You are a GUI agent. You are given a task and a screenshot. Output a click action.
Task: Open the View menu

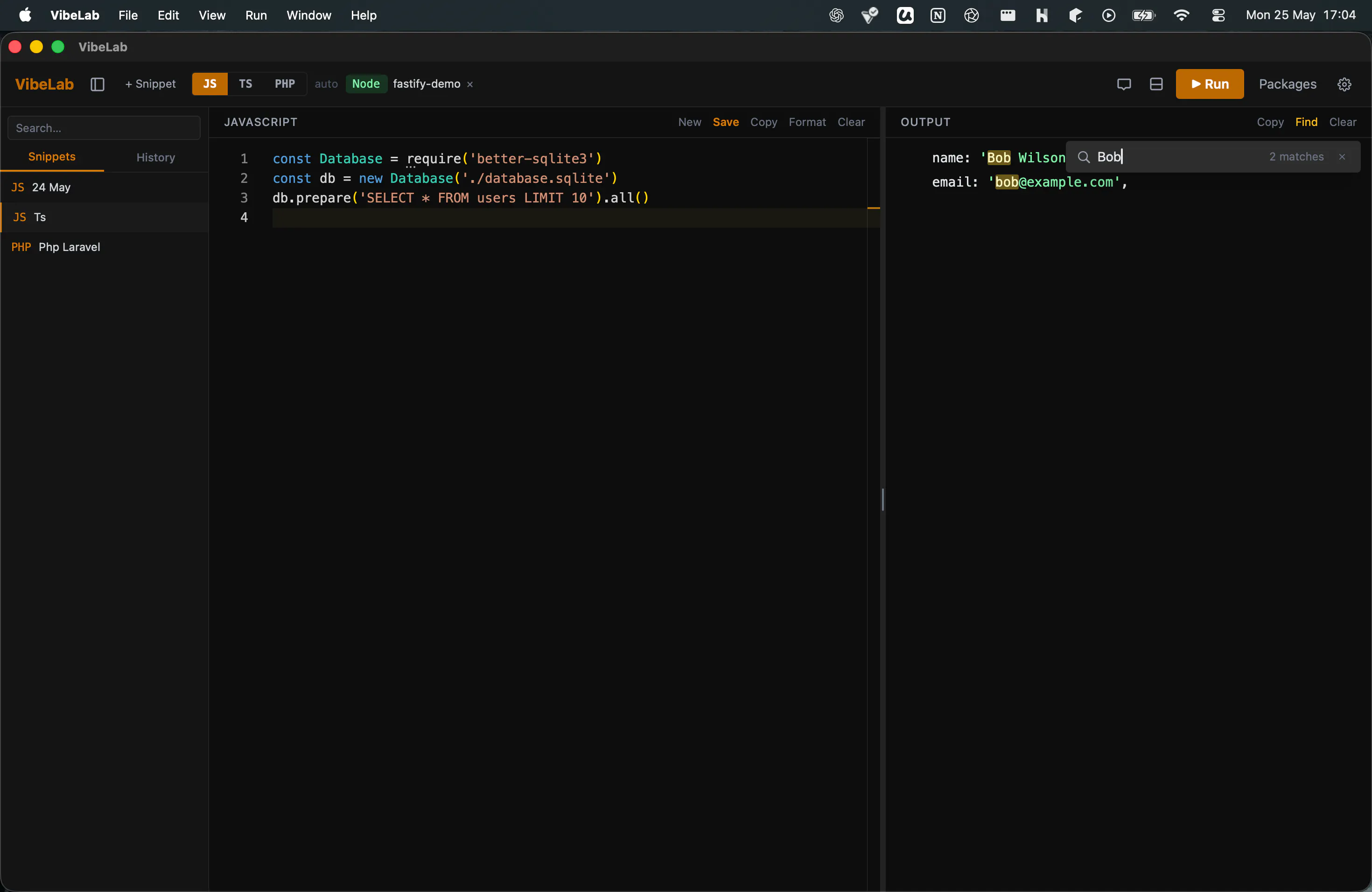pos(212,15)
